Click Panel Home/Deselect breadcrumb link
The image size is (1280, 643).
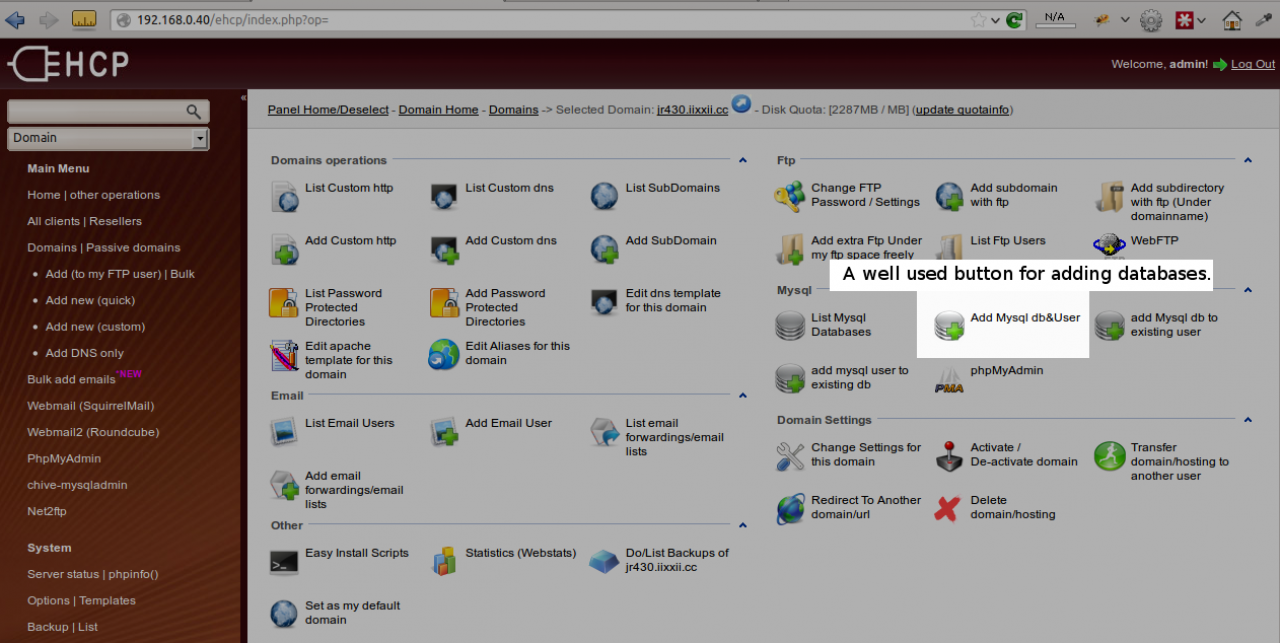point(328,110)
